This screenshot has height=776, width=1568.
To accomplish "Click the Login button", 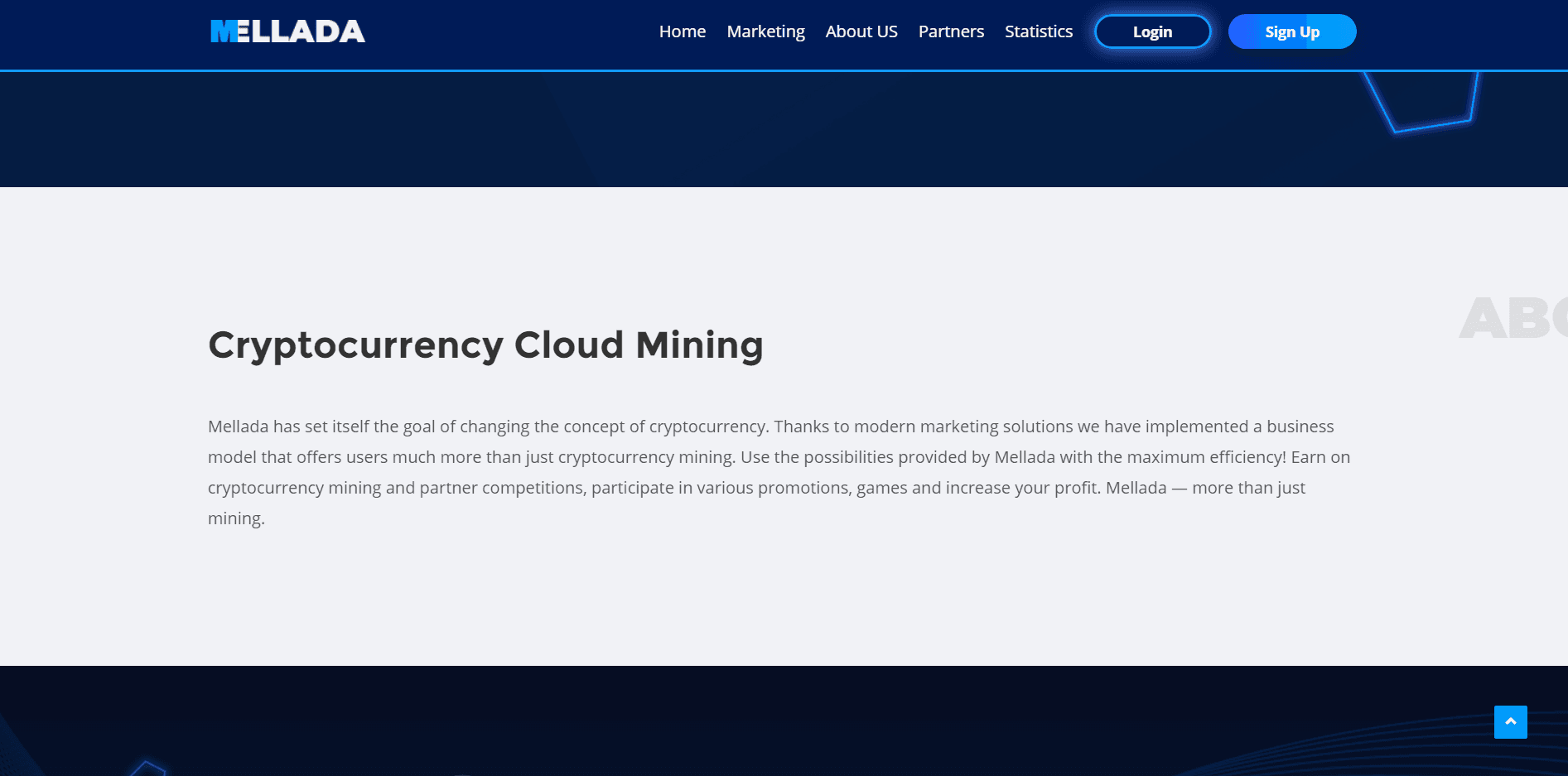I will (1152, 31).
